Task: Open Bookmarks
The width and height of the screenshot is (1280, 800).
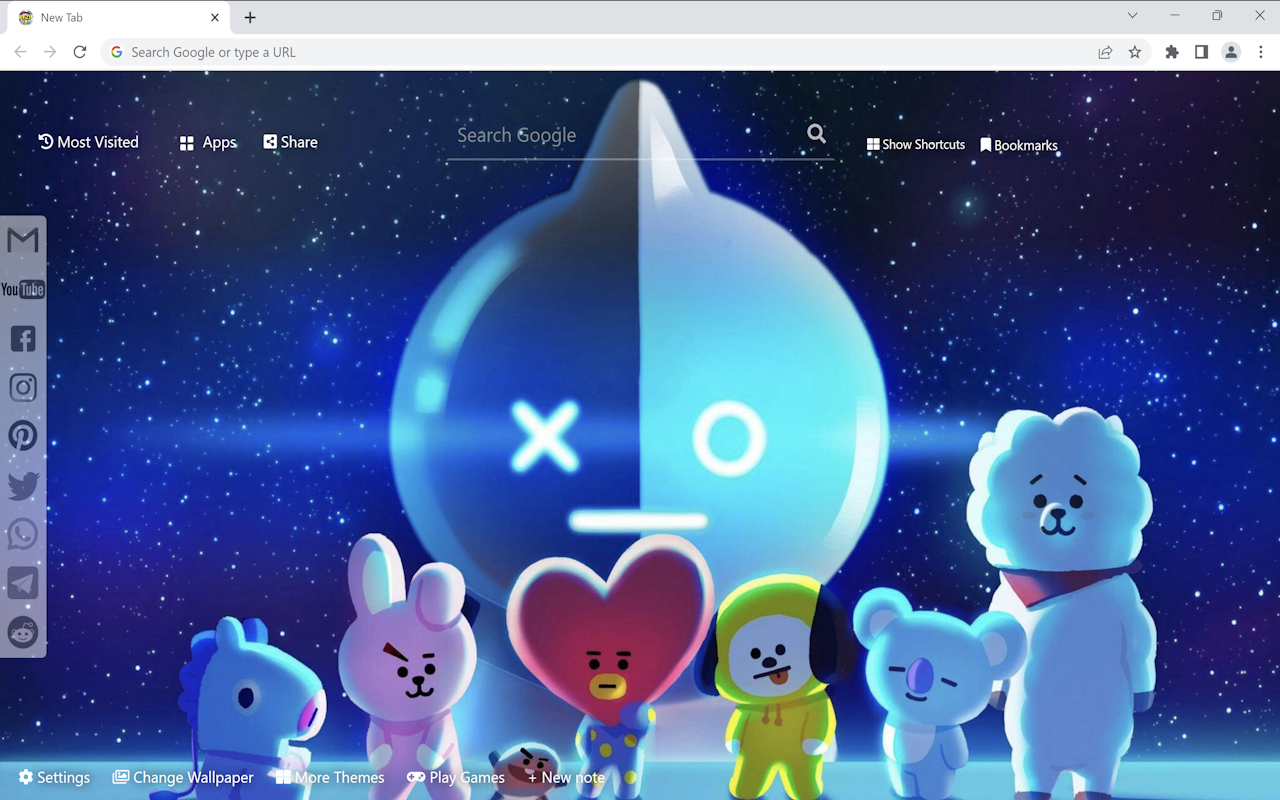Action: (1019, 144)
